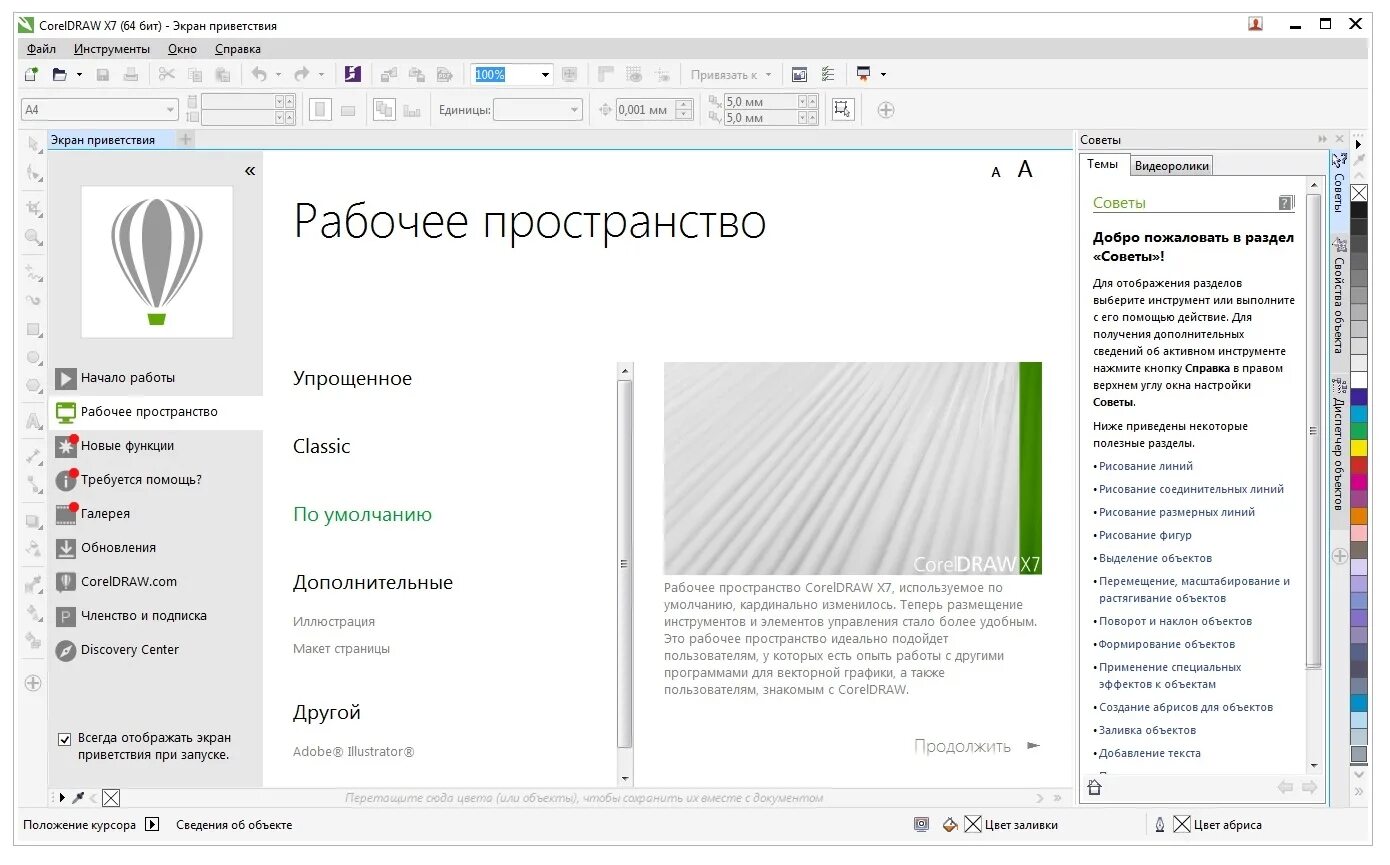Select the Pick tool in toolbox
Viewport: 1390px width, 865px height.
pos(34,144)
